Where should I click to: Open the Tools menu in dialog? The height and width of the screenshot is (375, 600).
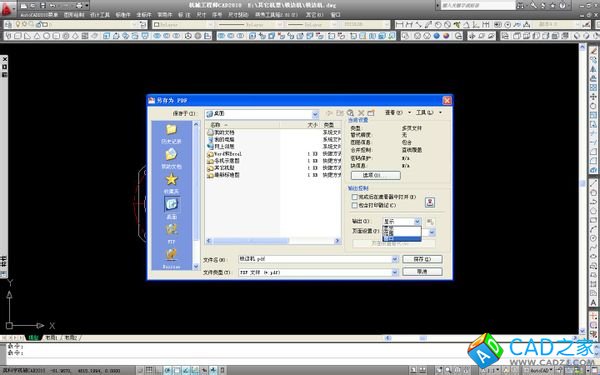[429, 112]
